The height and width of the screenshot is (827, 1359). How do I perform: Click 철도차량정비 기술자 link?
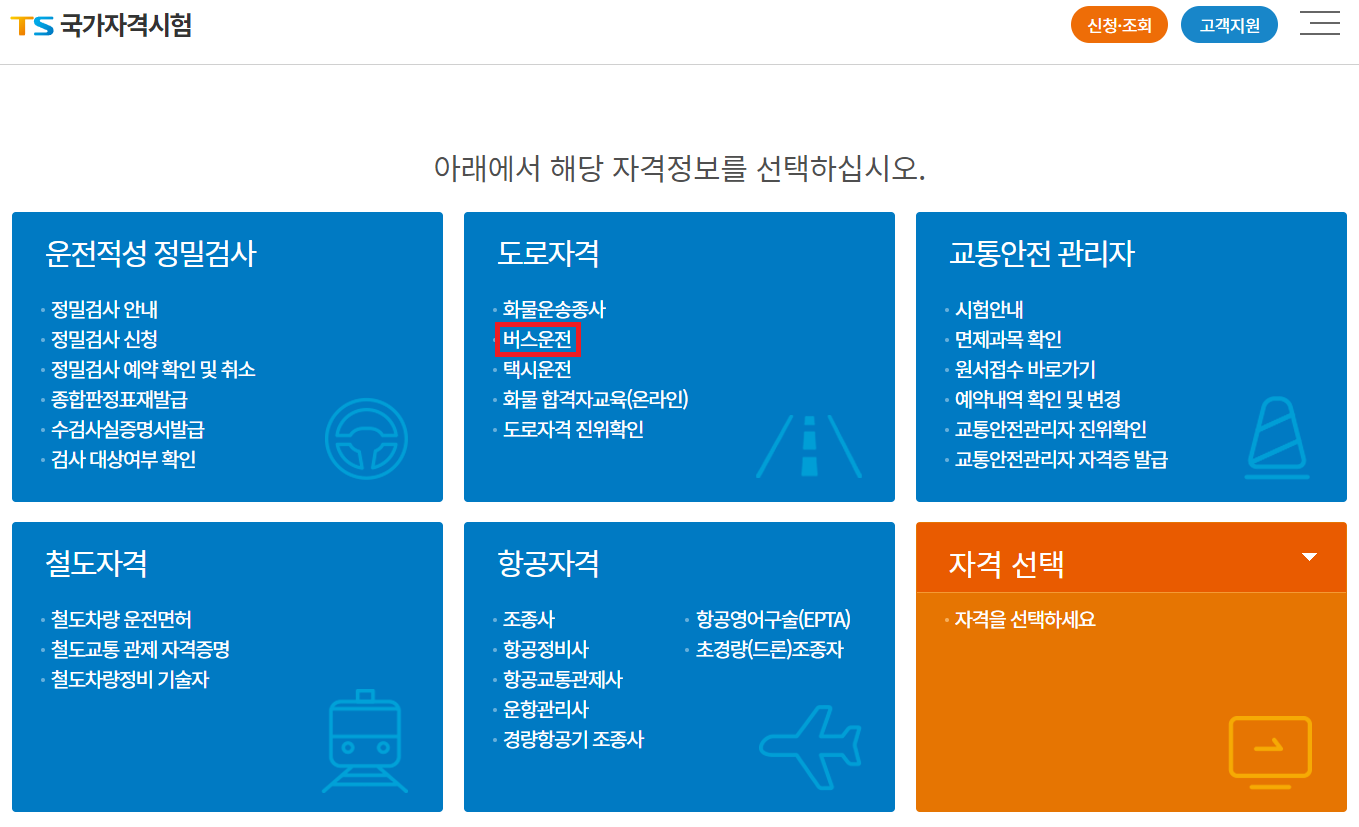(130, 680)
